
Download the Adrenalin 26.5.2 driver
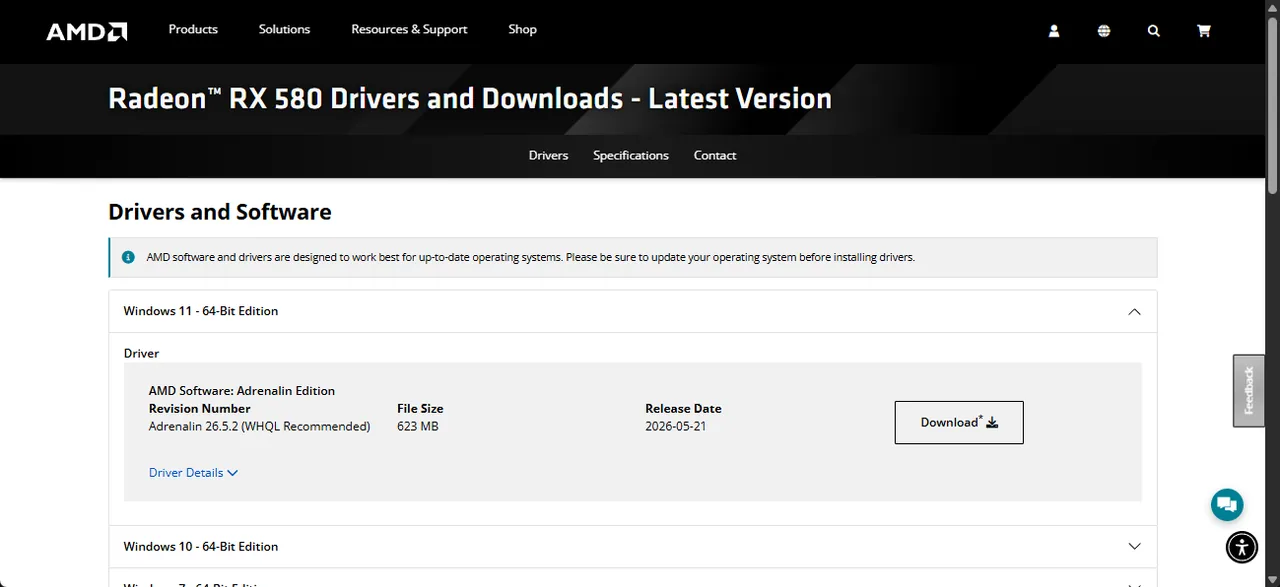point(959,422)
